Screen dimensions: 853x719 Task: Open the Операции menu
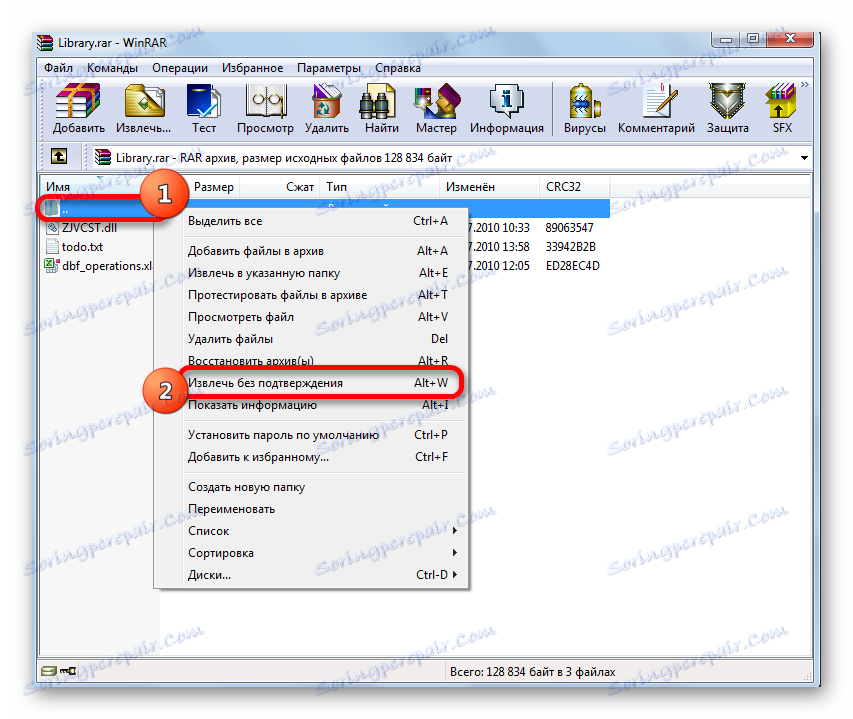point(180,68)
